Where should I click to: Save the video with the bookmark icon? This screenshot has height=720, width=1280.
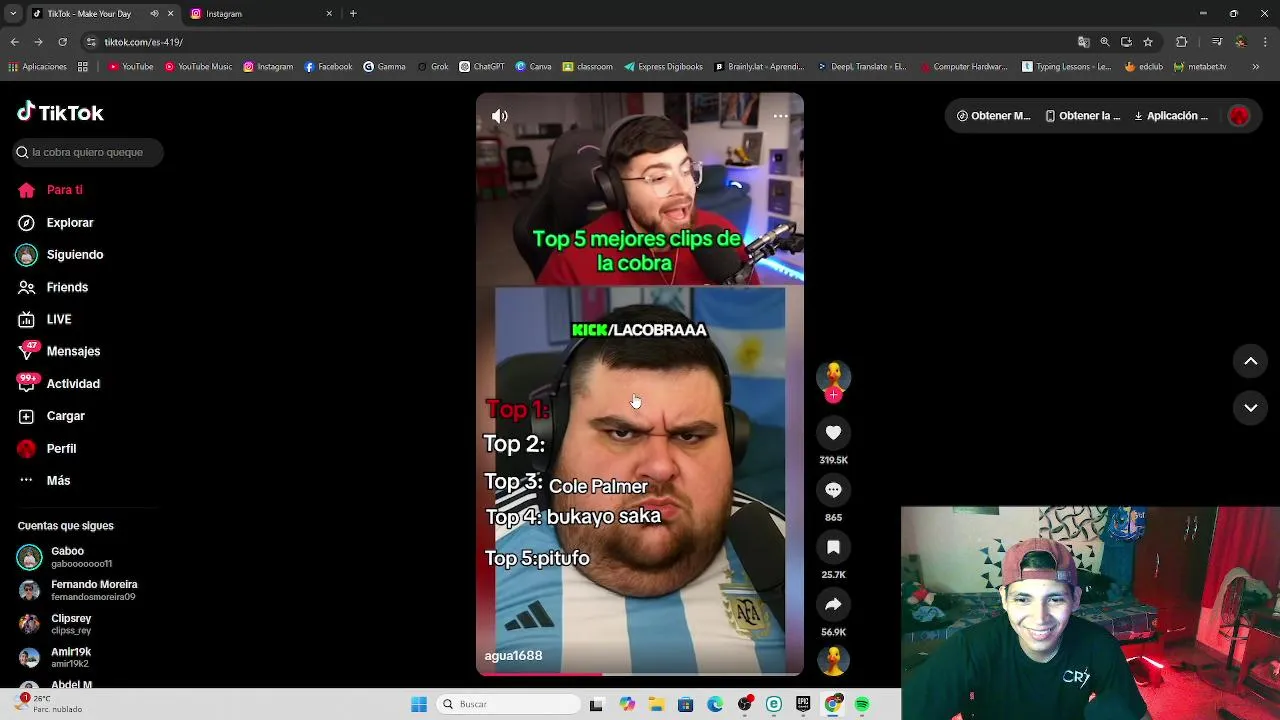[x=833, y=547]
